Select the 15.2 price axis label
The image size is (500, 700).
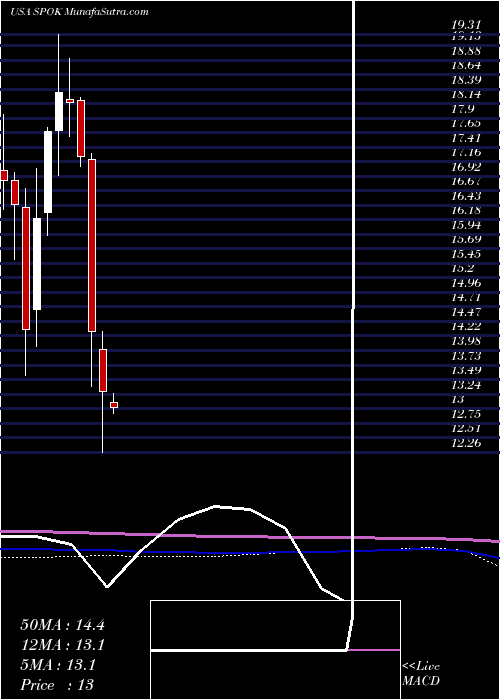point(462,269)
